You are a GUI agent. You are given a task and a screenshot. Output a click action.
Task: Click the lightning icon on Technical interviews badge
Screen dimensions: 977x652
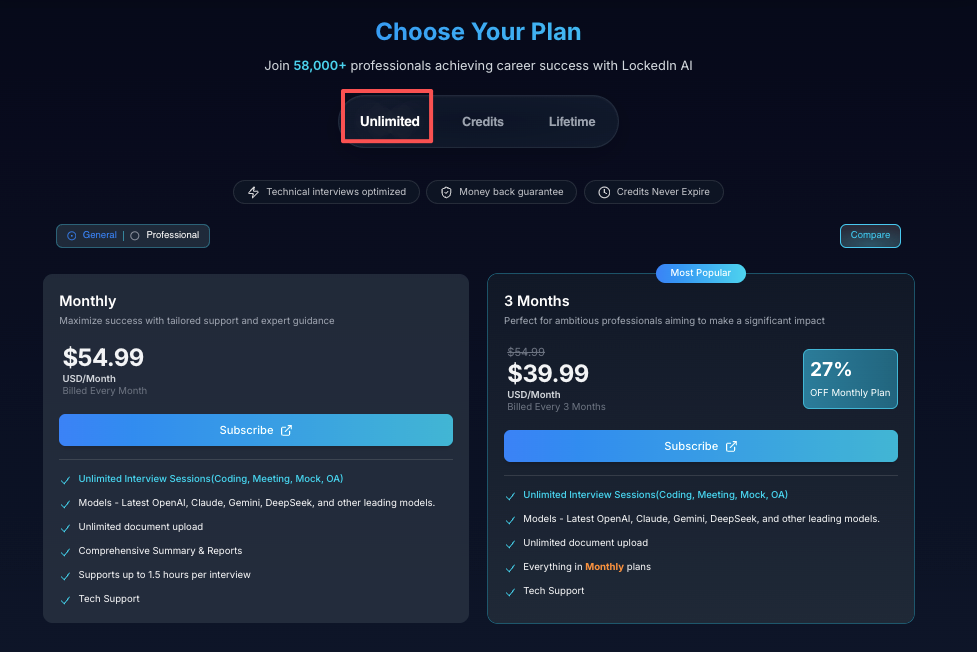(252, 192)
